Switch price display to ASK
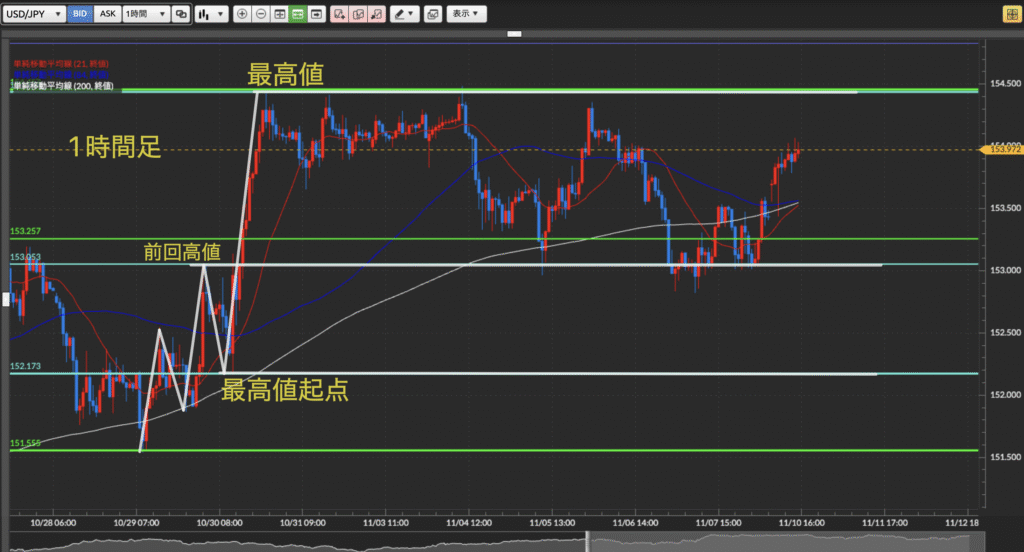1024x552 pixels. 108,14
